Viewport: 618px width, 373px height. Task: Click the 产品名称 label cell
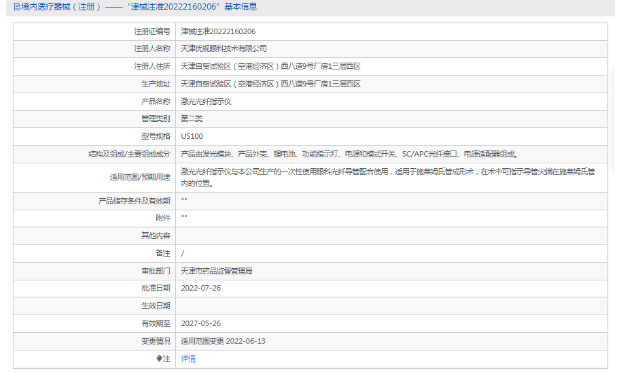95,101
